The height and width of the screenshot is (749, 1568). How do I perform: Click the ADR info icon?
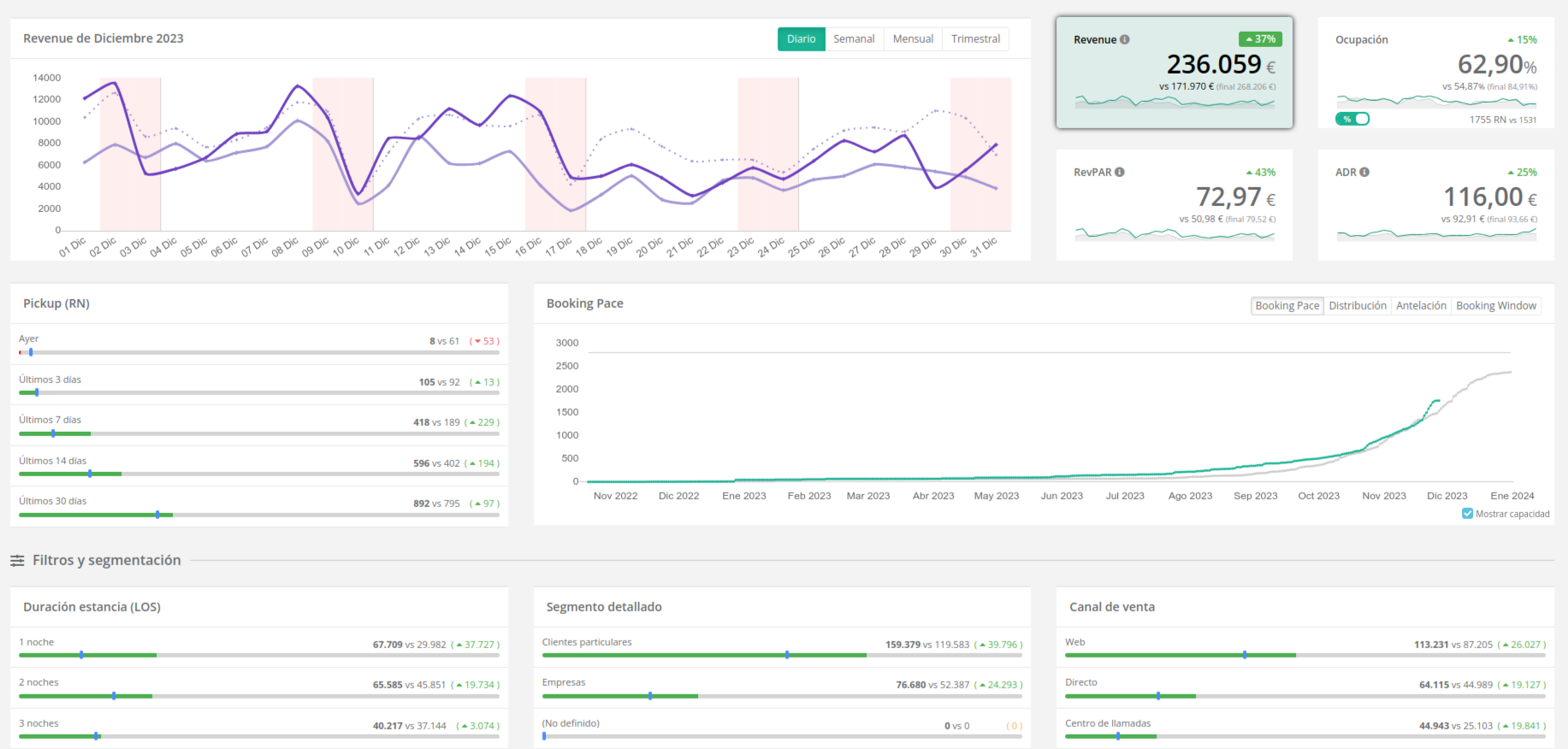click(1364, 172)
